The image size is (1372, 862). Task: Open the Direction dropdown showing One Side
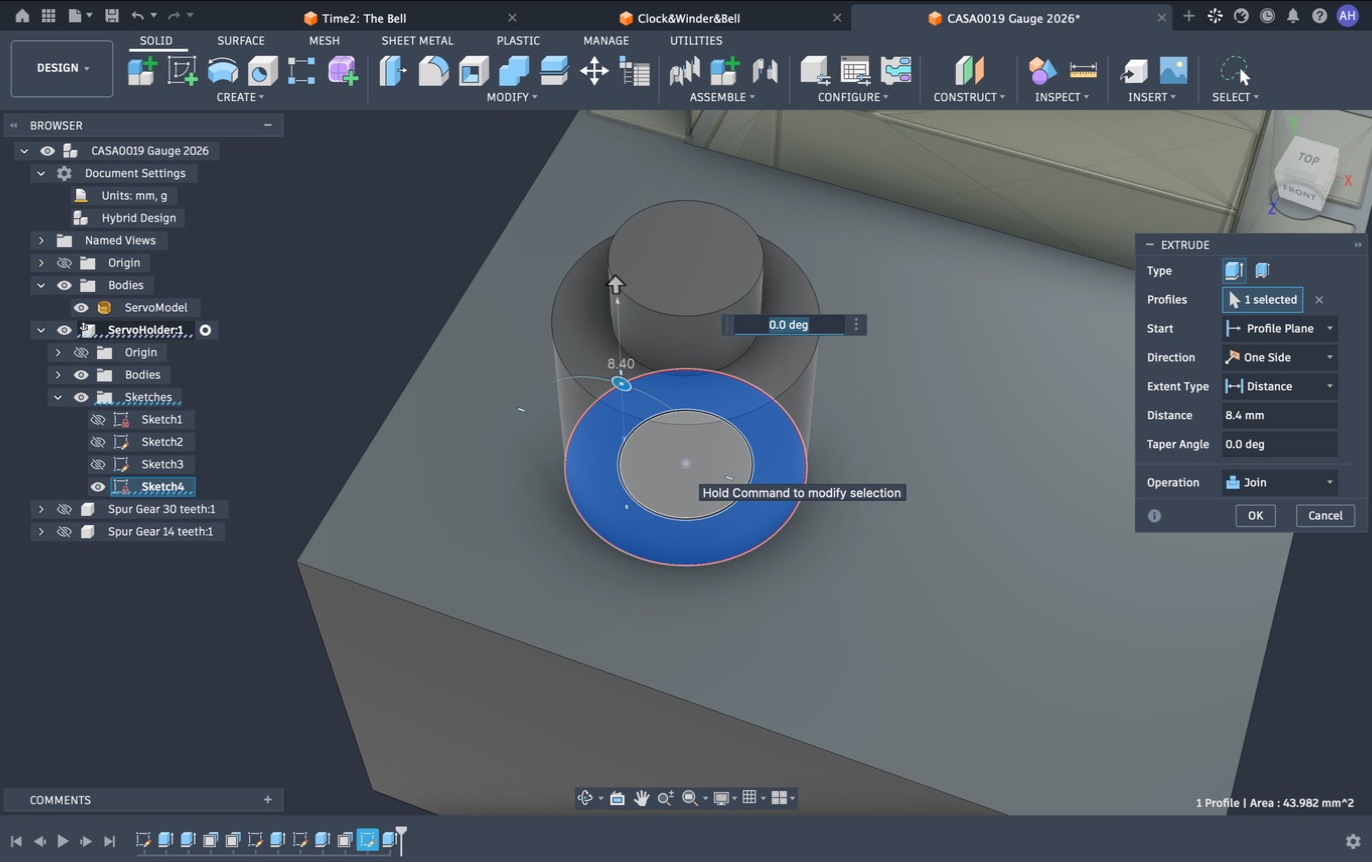pyautogui.click(x=1280, y=358)
